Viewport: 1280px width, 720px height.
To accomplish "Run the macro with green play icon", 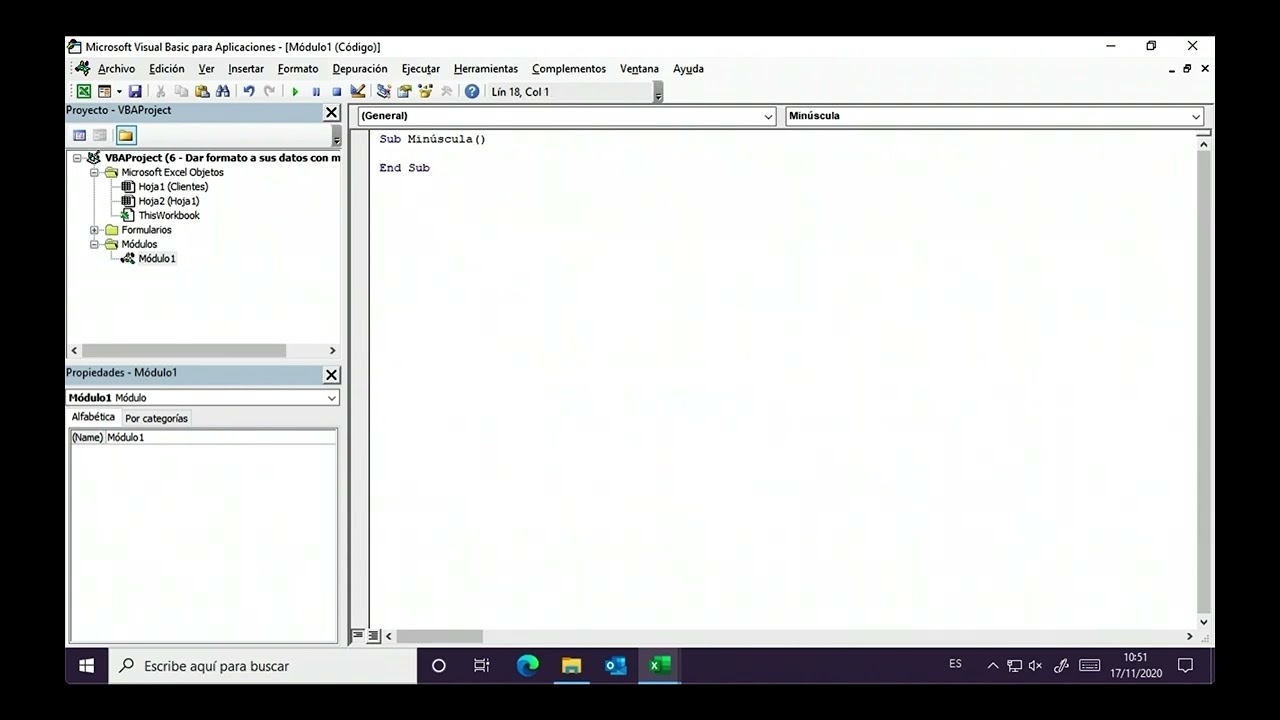I will pyautogui.click(x=295, y=91).
